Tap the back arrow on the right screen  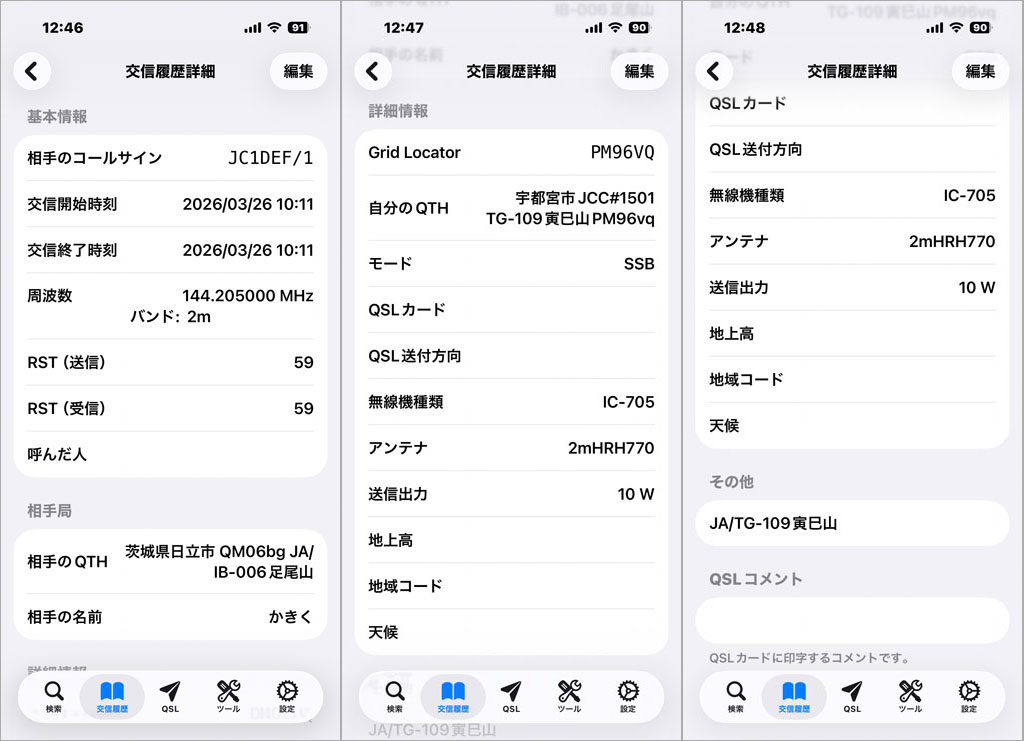(714, 72)
